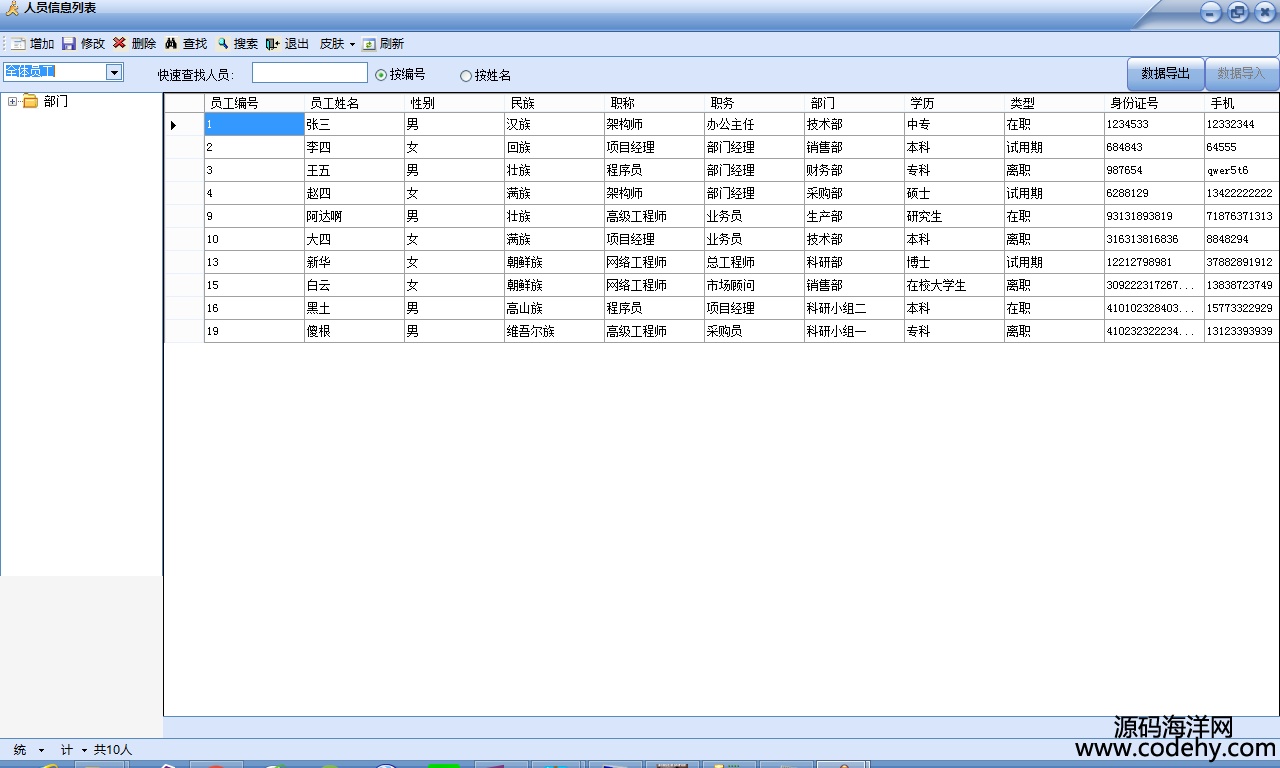Click the 退出 (Exit) door icon
The image size is (1280, 768).
point(273,44)
